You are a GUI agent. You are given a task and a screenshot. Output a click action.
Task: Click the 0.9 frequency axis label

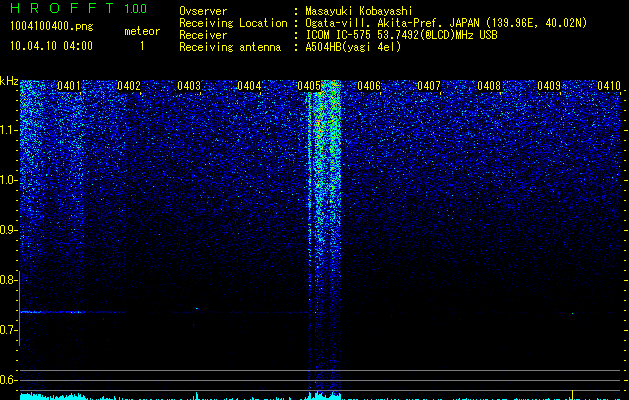click(x=8, y=230)
